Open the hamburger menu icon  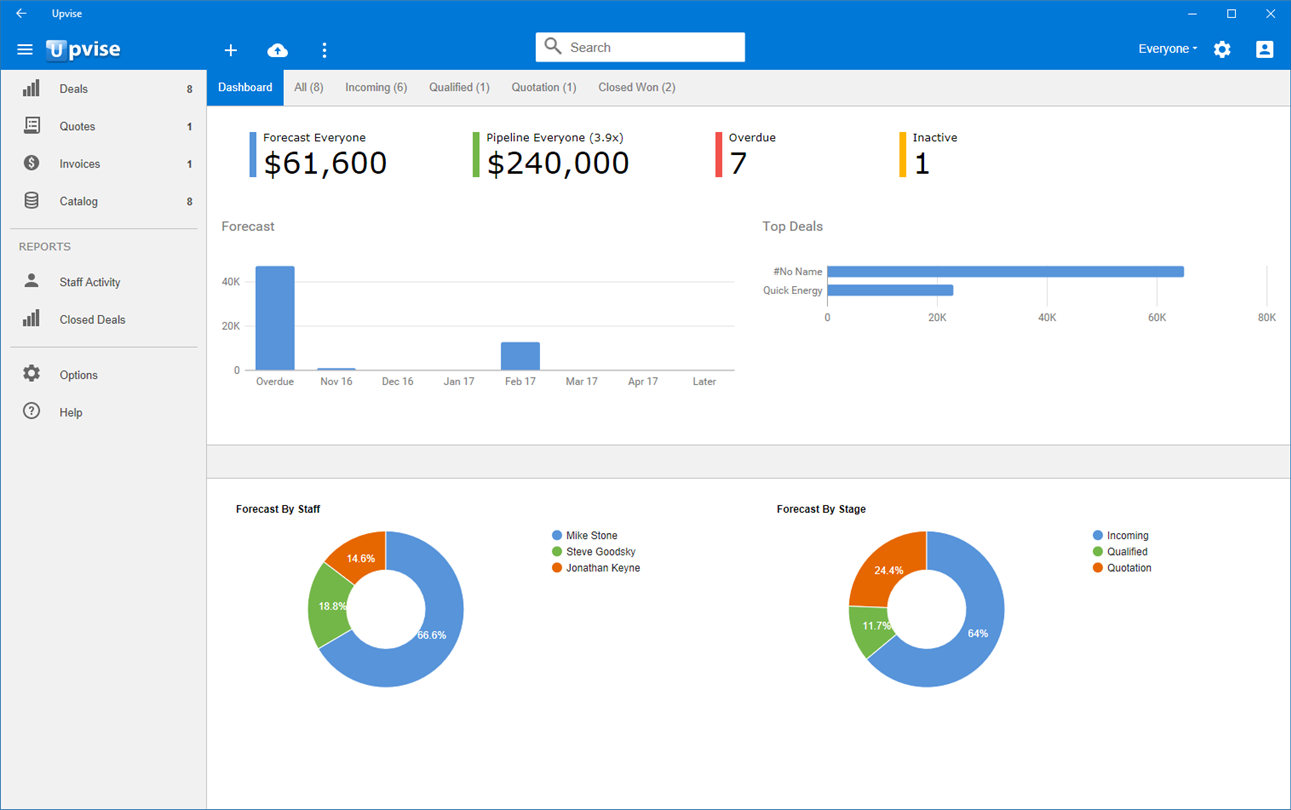tap(25, 50)
